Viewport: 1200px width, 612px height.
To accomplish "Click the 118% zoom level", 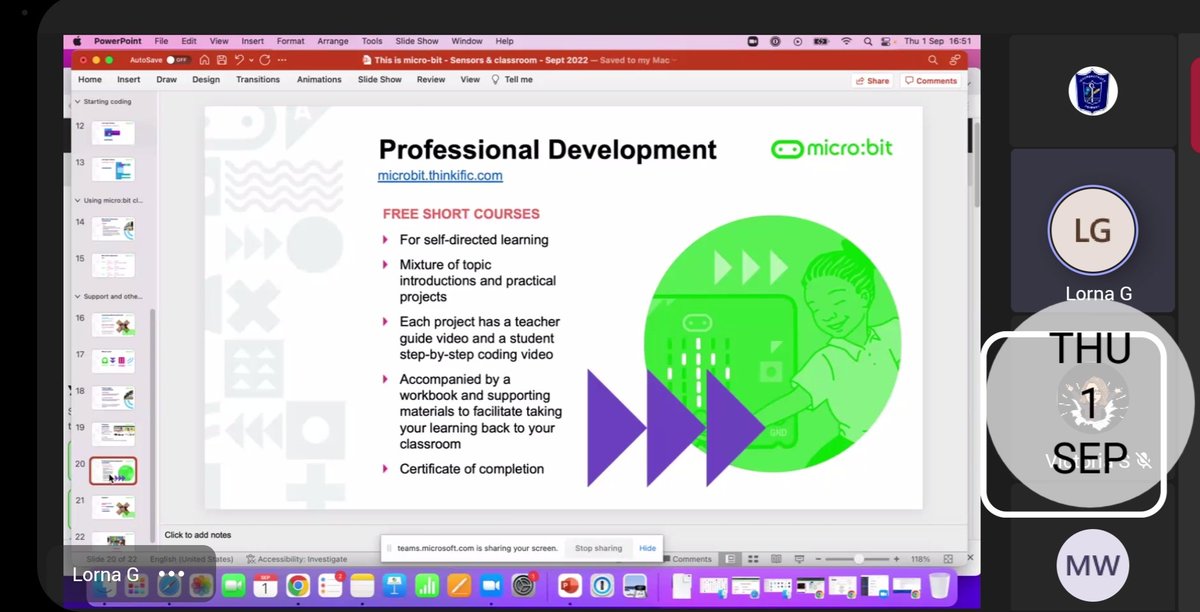I will point(921,559).
